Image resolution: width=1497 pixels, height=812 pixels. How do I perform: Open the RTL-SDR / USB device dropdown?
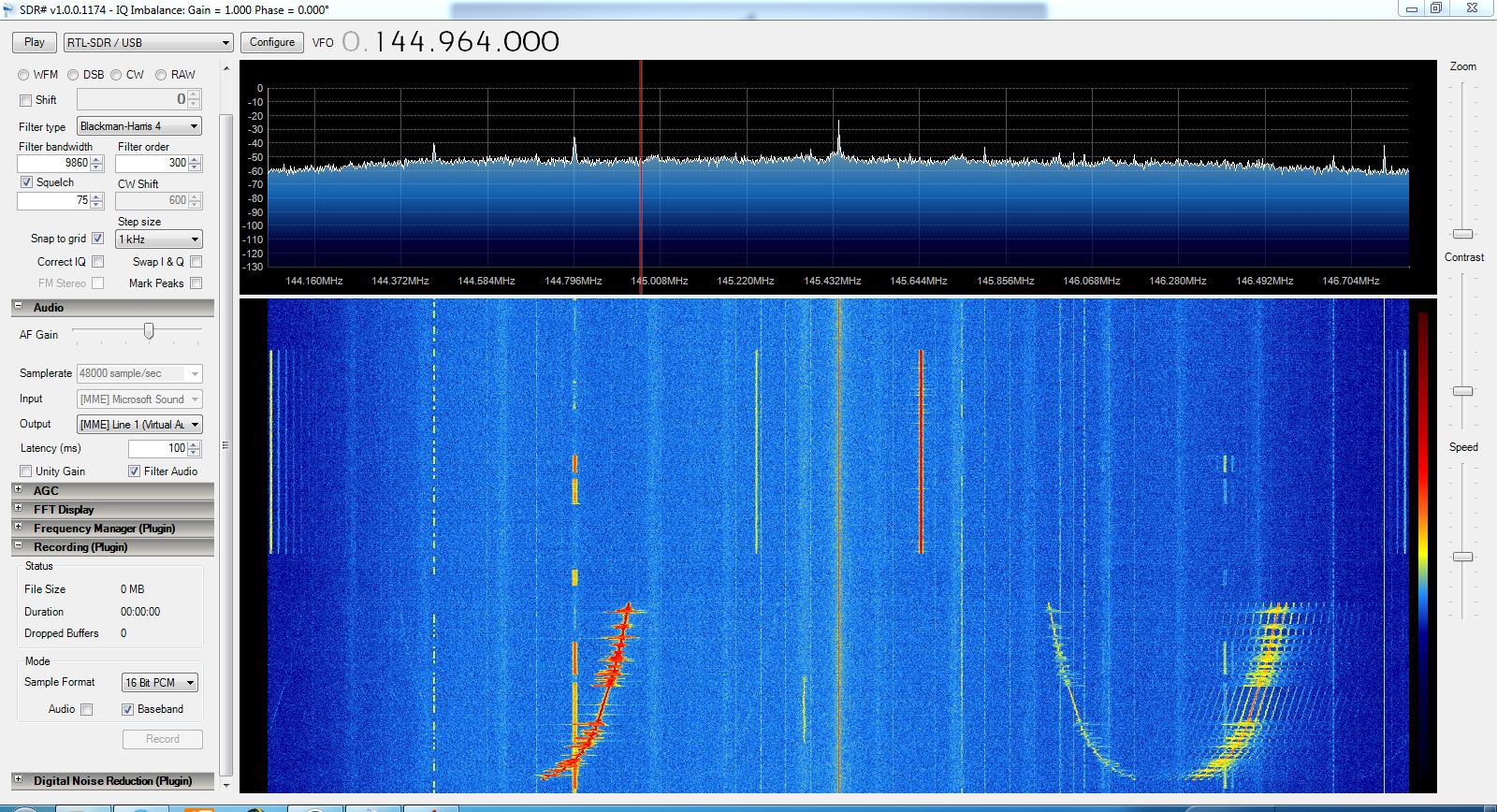pos(148,43)
